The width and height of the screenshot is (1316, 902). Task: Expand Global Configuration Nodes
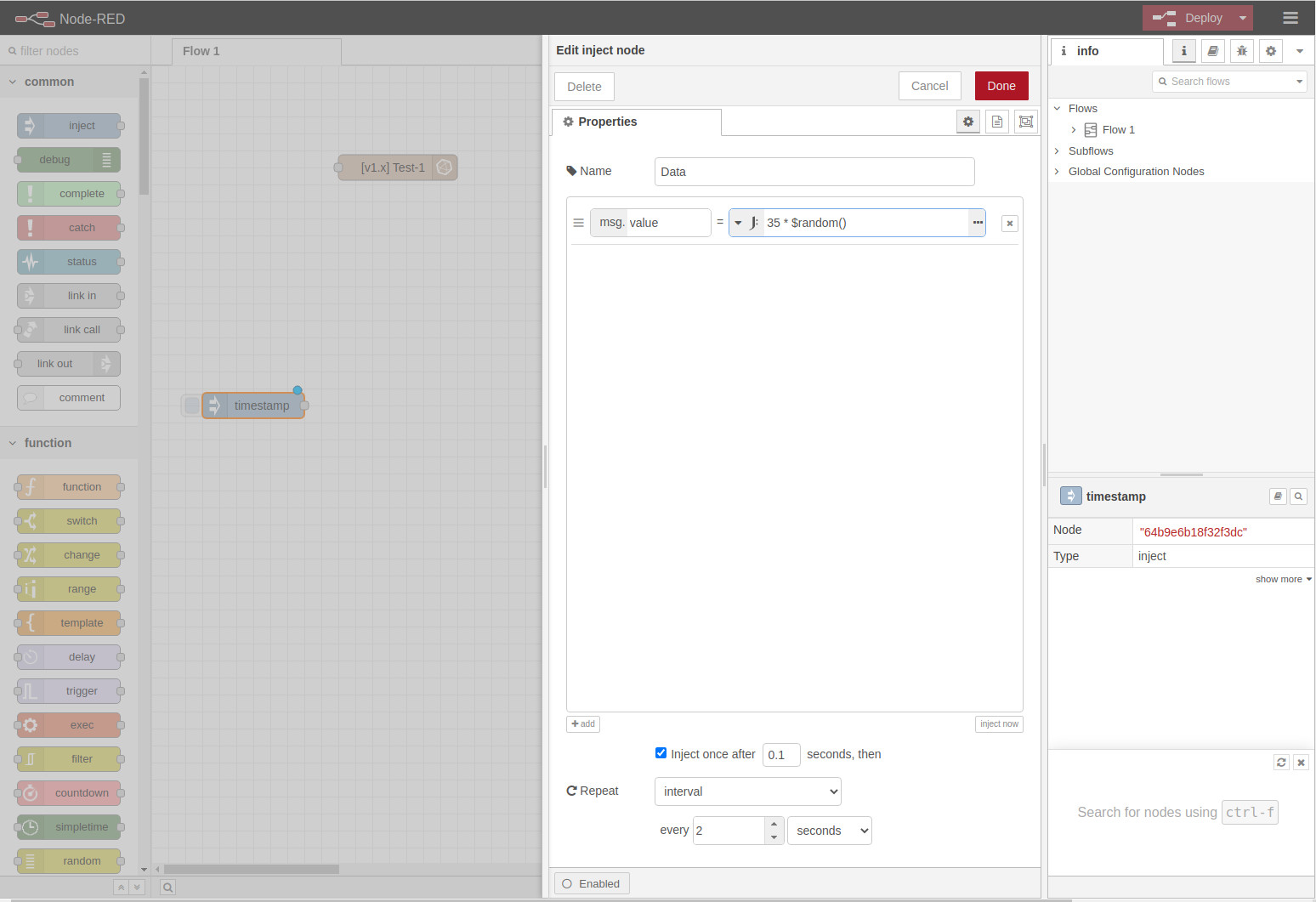[1058, 172]
